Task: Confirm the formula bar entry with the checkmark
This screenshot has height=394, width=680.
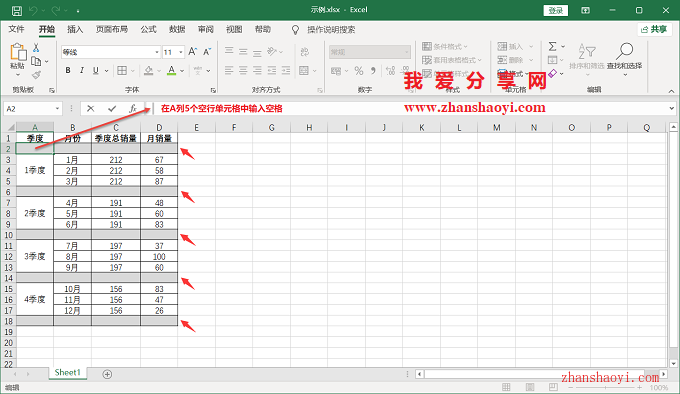Action: [x=112, y=108]
